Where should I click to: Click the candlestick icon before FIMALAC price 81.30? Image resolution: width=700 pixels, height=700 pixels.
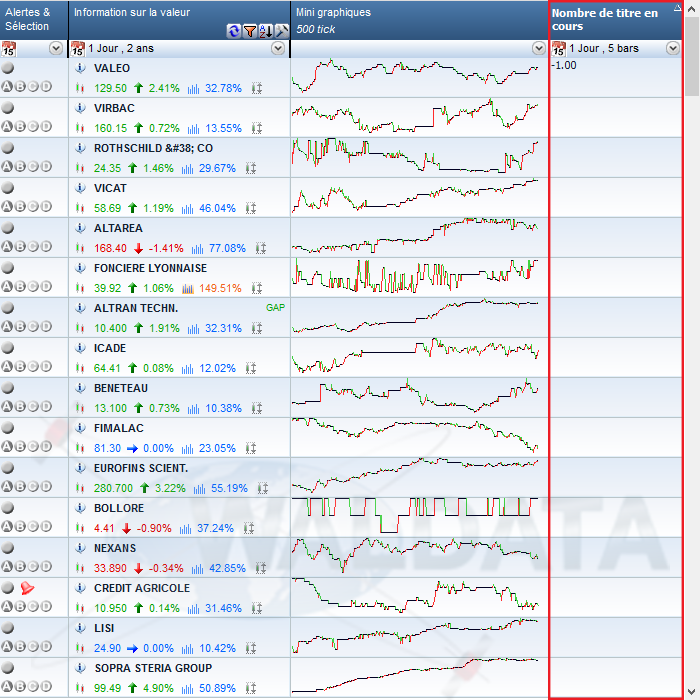[x=80, y=448]
